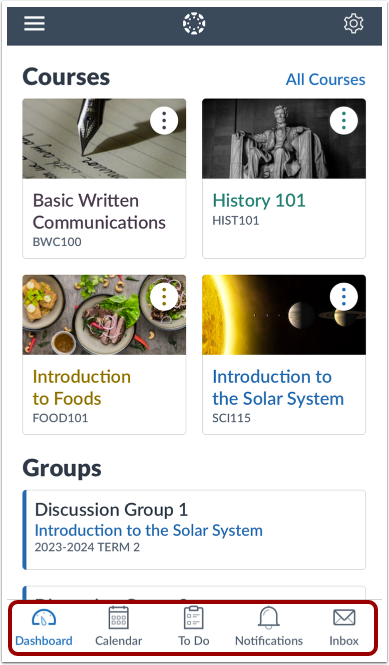The width and height of the screenshot is (389, 665).
Task: Open Introduction to the Solar System course
Action: click(278, 388)
